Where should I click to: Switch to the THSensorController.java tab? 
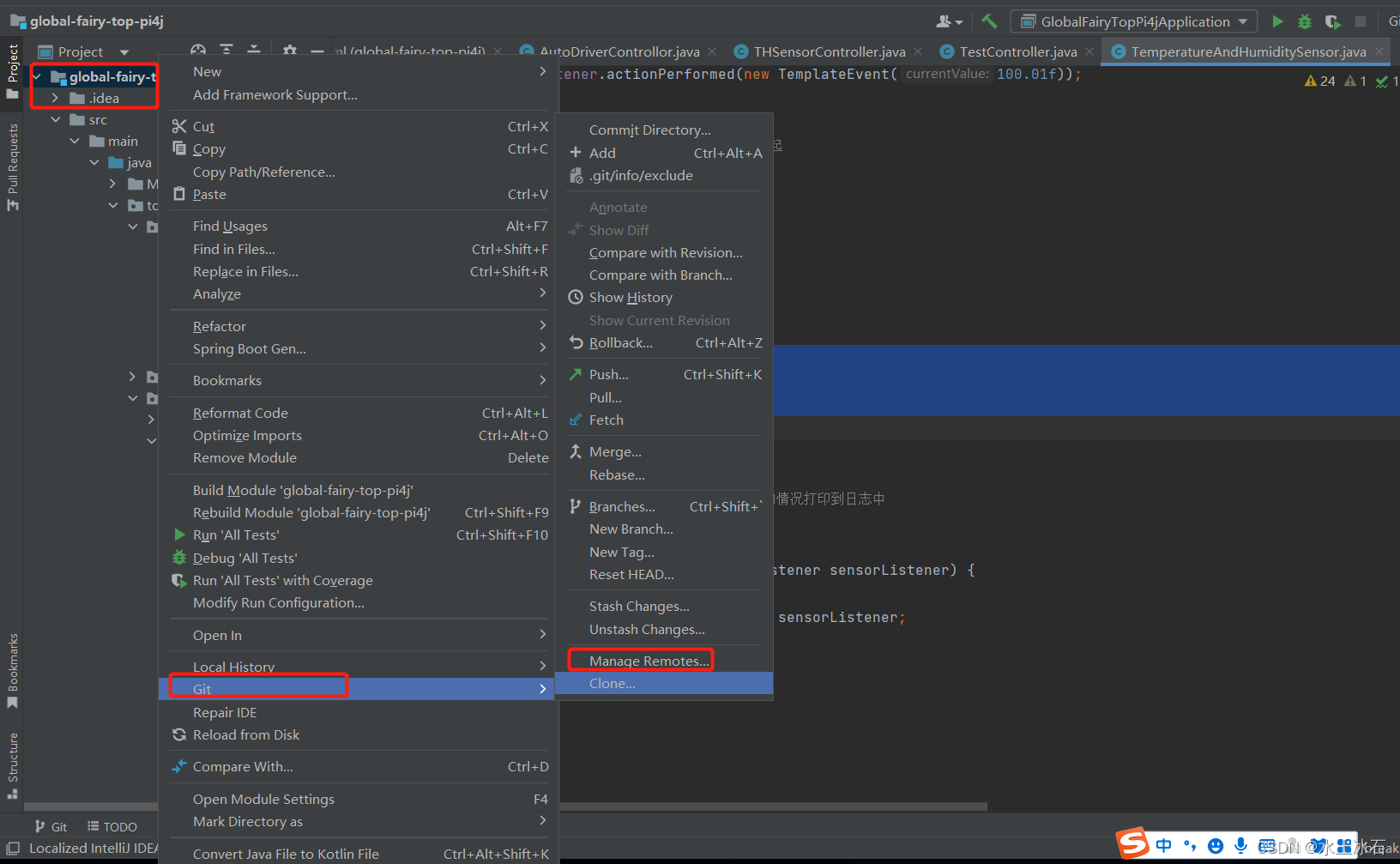[829, 51]
